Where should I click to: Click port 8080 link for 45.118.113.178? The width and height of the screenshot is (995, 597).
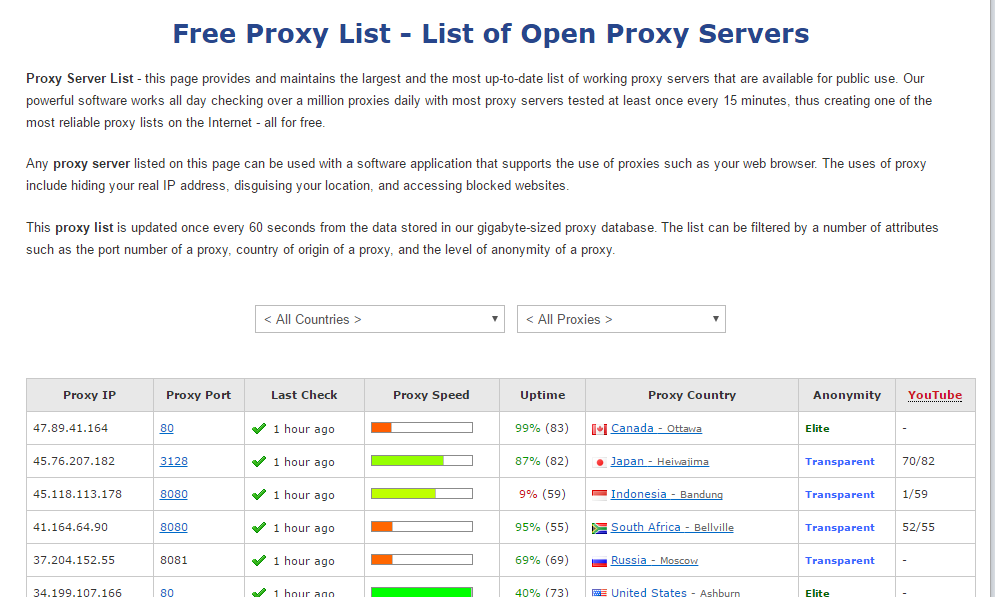pyautogui.click(x=173, y=494)
